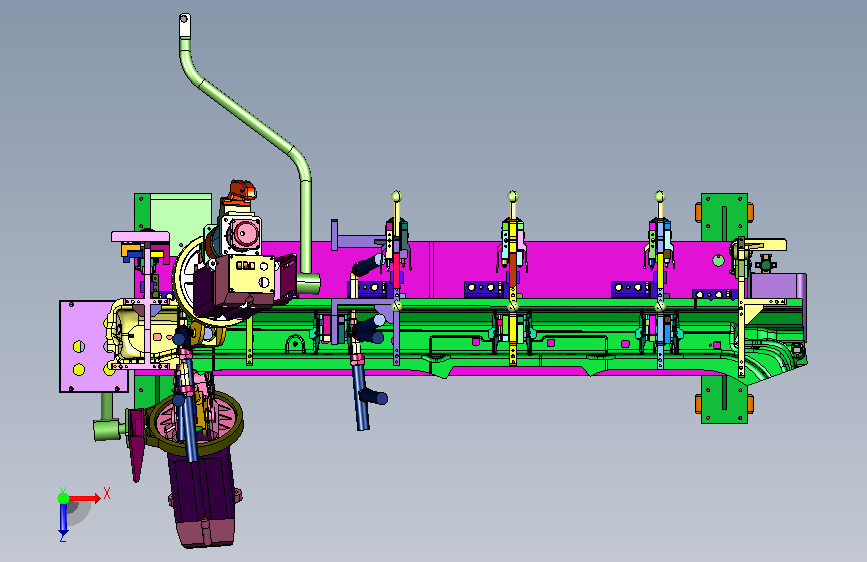This screenshot has height=562, width=867.
Task: Click the blue Z axis arrow of the triad
Action: (x=63, y=520)
